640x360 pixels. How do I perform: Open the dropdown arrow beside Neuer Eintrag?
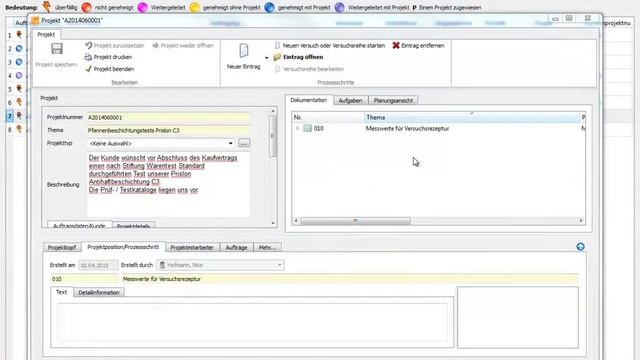[x=267, y=58]
